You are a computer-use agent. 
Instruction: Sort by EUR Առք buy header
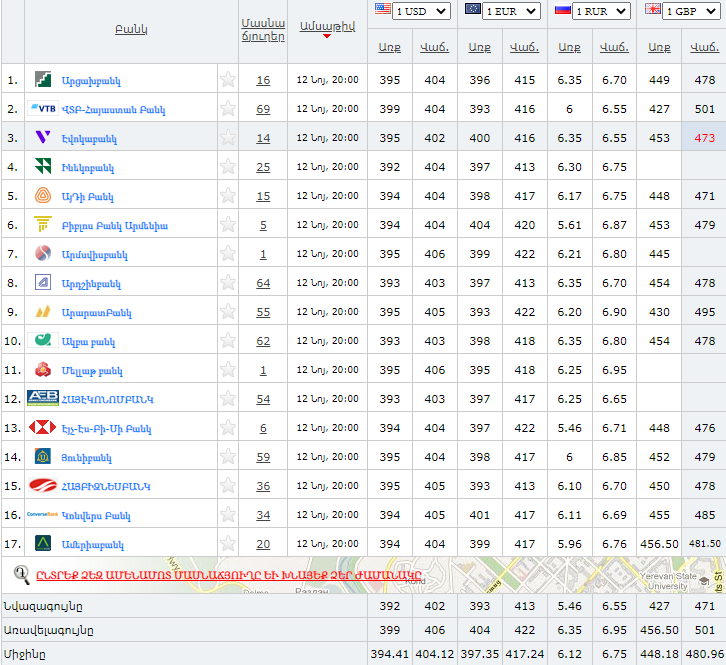point(479,47)
